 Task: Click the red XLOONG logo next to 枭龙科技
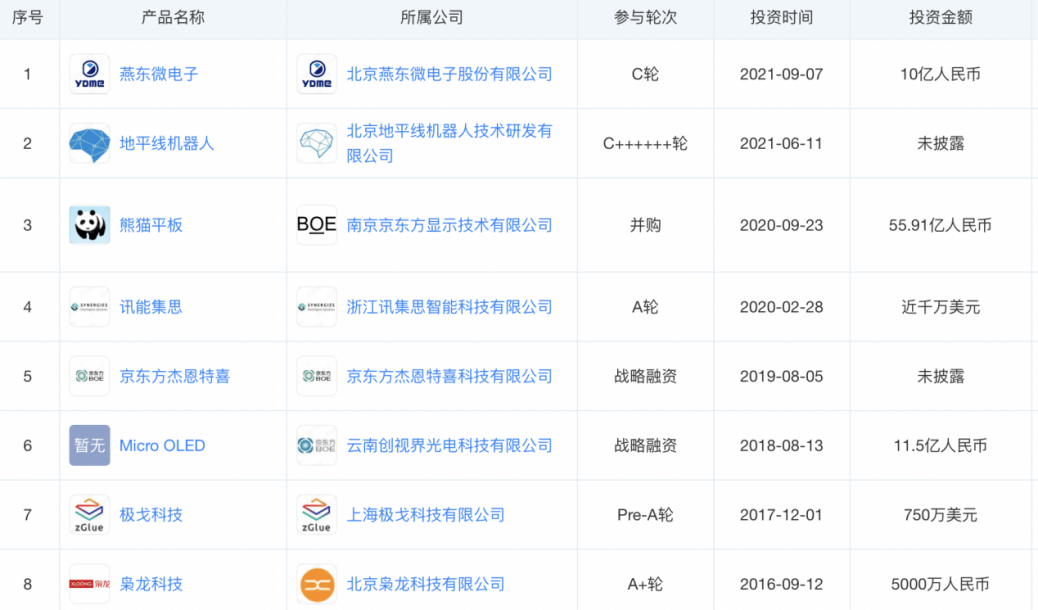[89, 584]
